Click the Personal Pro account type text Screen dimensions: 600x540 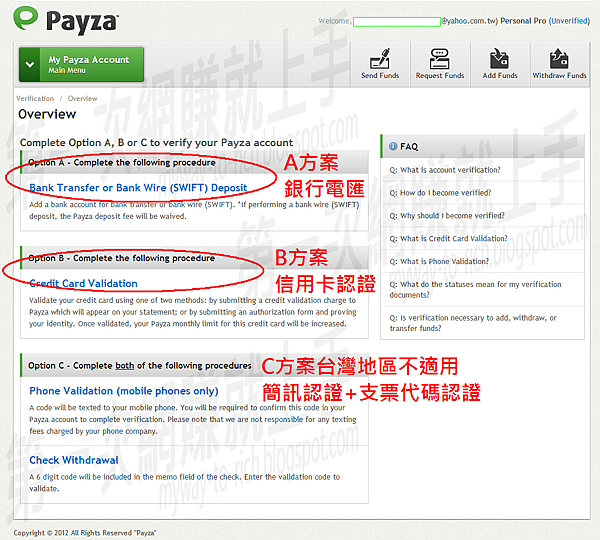click(x=523, y=21)
